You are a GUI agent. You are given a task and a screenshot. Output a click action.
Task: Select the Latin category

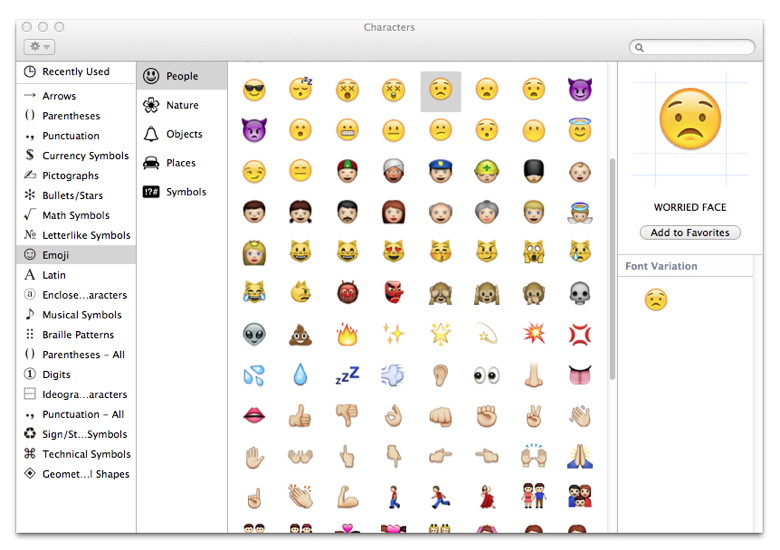pyautogui.click(x=76, y=275)
